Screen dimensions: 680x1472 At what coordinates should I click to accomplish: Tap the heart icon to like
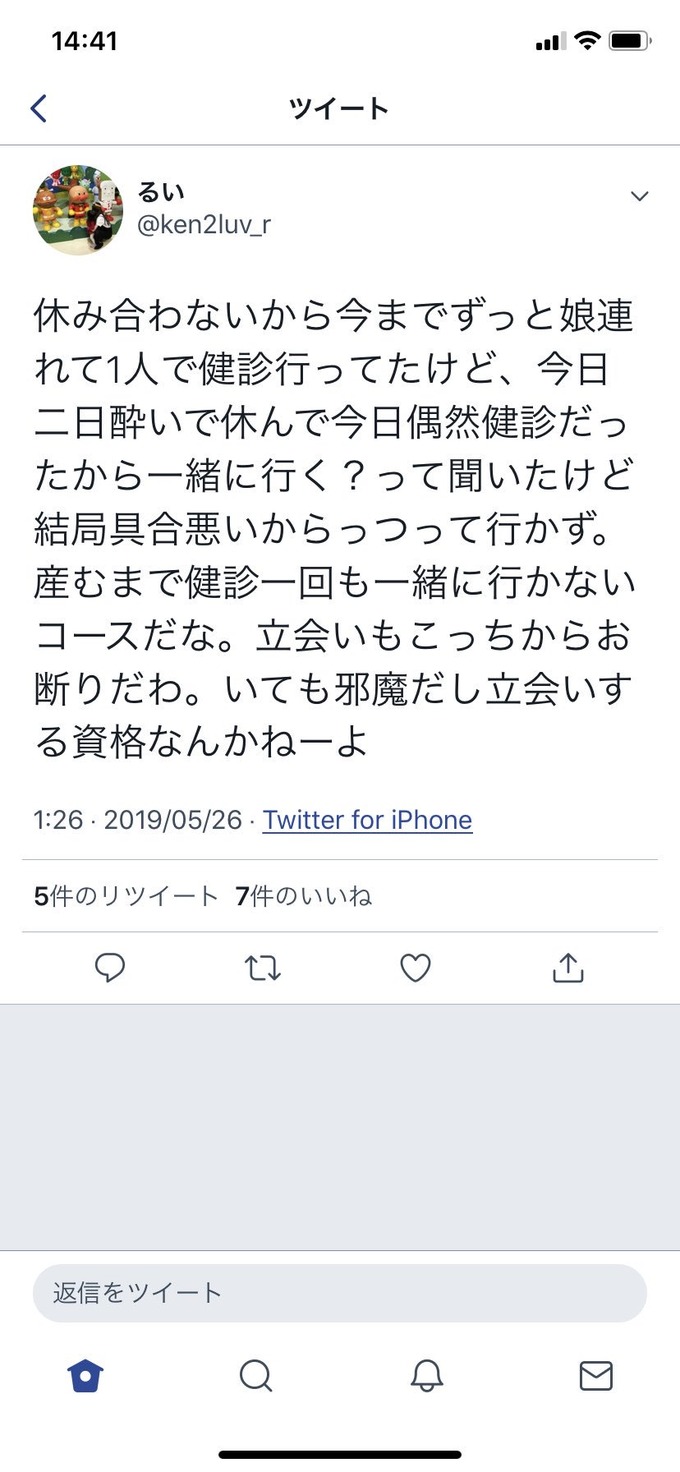tap(415, 967)
